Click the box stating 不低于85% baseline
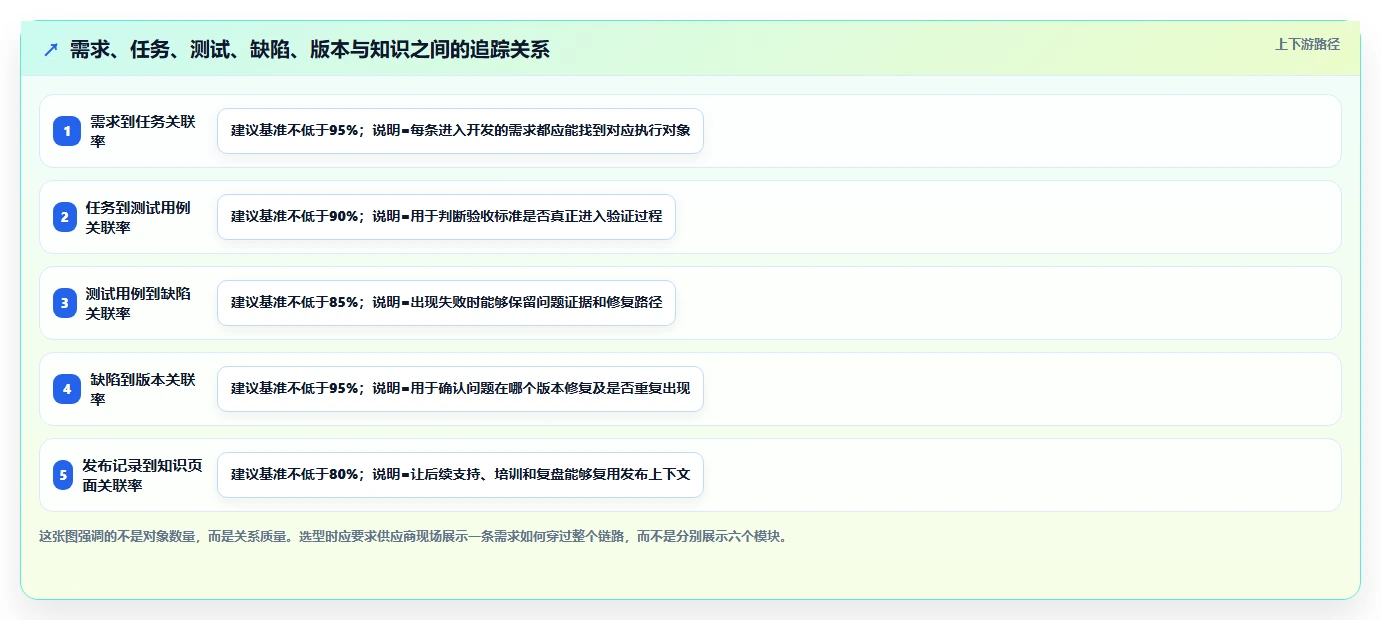This screenshot has height=620, width=1381. (x=446, y=303)
